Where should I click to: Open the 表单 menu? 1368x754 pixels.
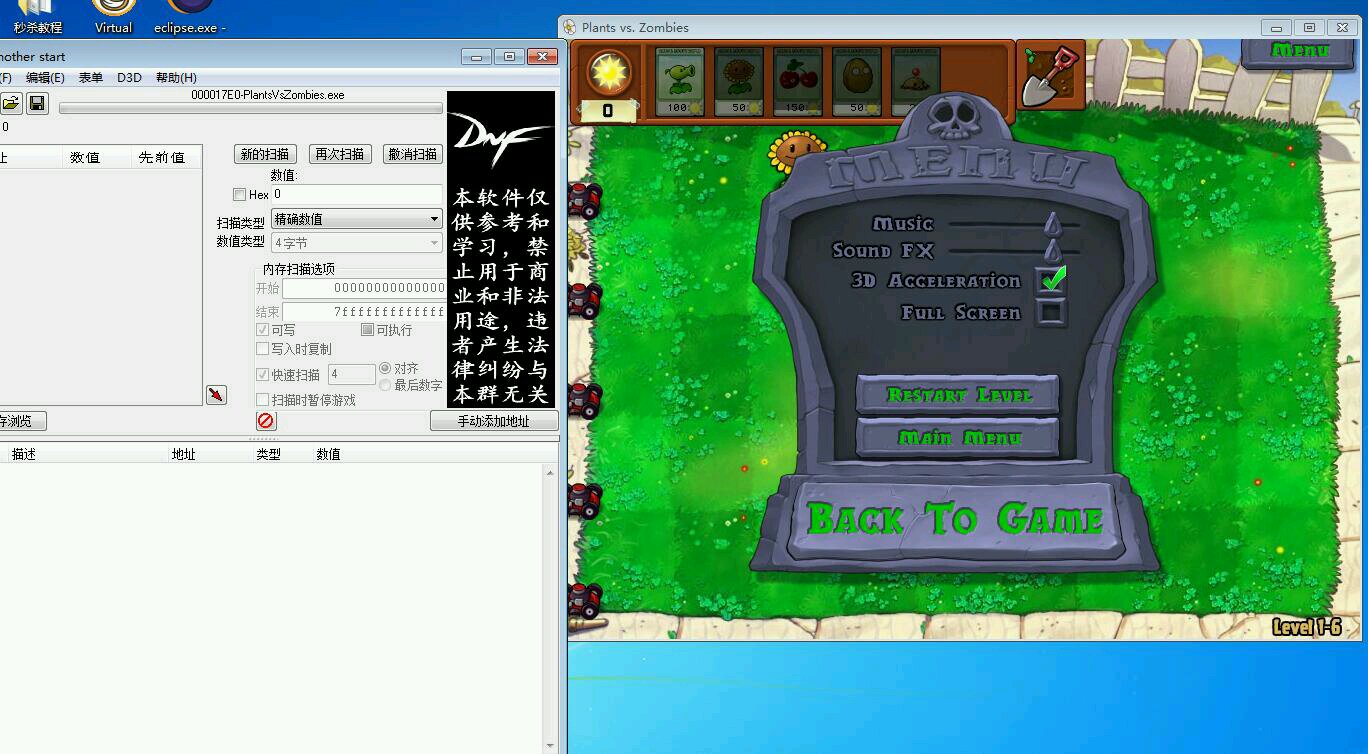tap(90, 77)
